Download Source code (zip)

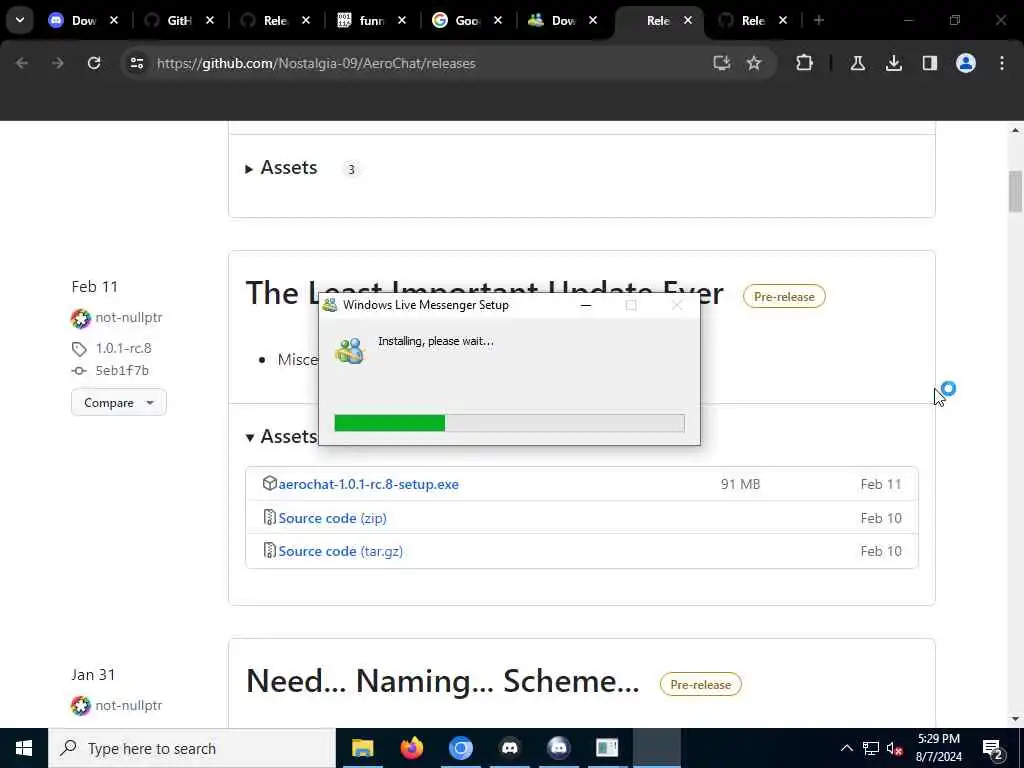pyautogui.click(x=332, y=518)
